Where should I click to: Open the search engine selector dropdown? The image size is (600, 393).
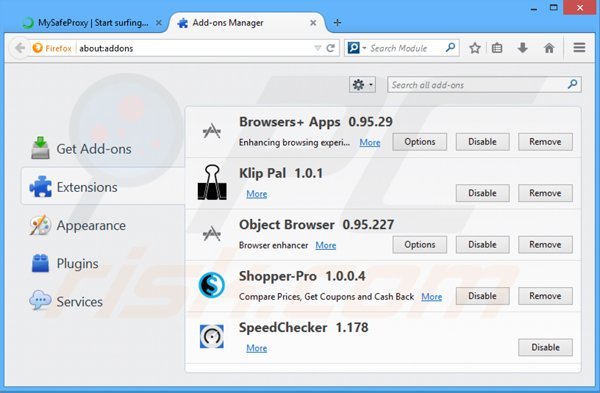[x=357, y=48]
